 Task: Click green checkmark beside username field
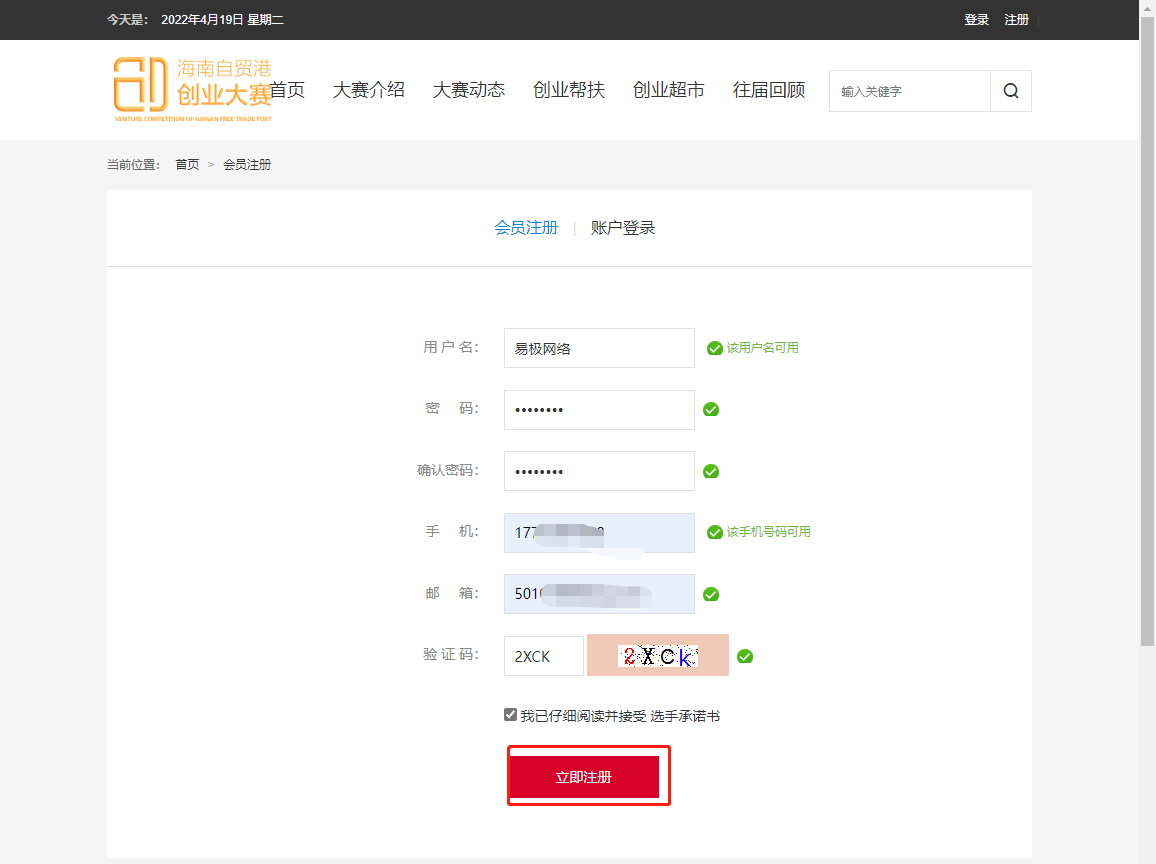pyautogui.click(x=715, y=348)
